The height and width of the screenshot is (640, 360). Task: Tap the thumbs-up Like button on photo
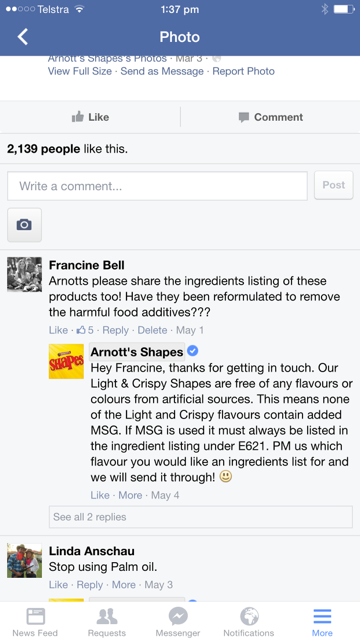click(90, 117)
